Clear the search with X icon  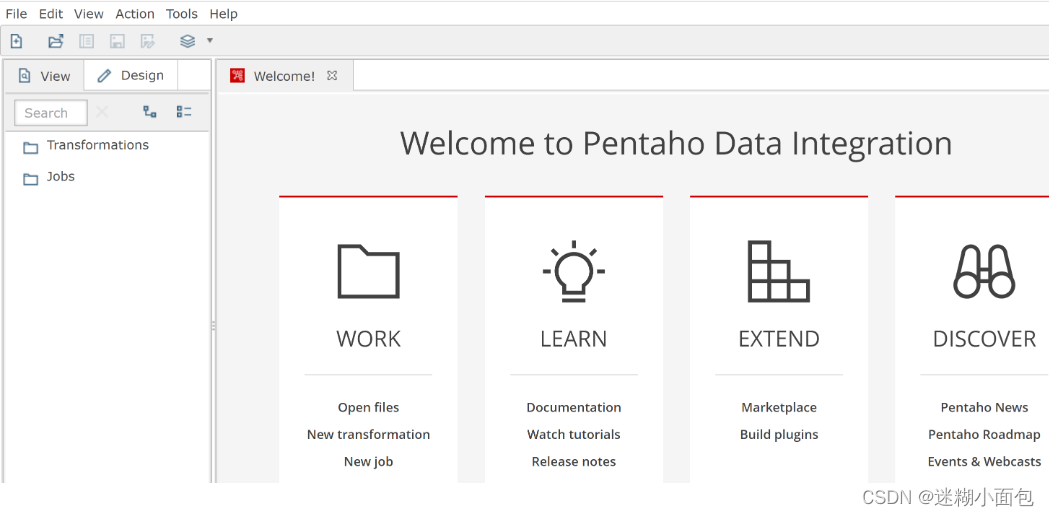(102, 112)
